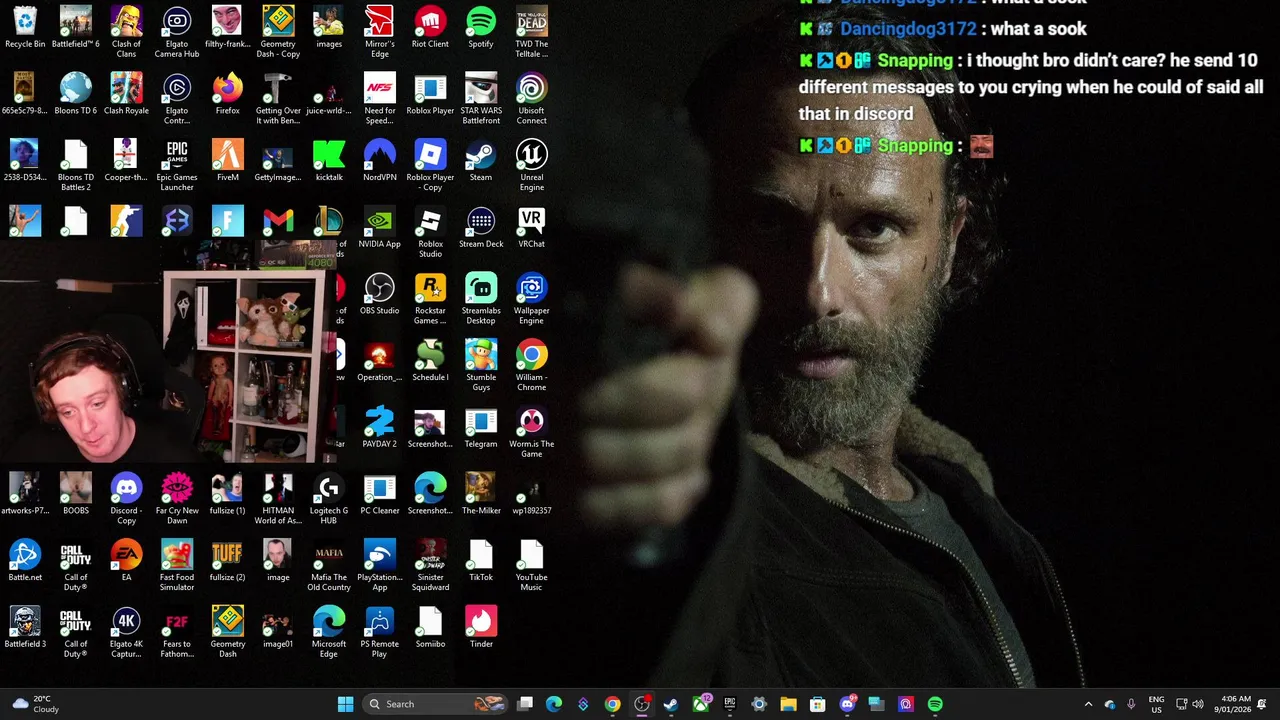Open Ubisoft Connect desktop shortcut
Screen dimensions: 1280x720
click(532, 99)
